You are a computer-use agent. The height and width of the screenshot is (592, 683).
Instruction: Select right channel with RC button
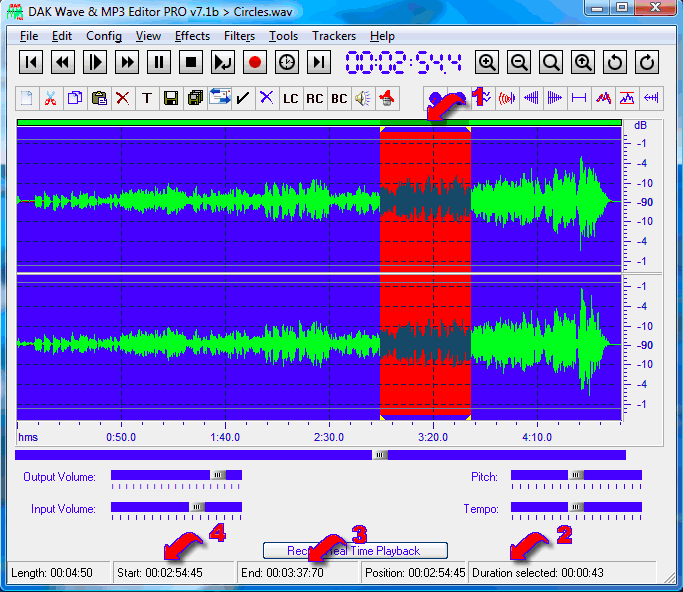pyautogui.click(x=314, y=98)
